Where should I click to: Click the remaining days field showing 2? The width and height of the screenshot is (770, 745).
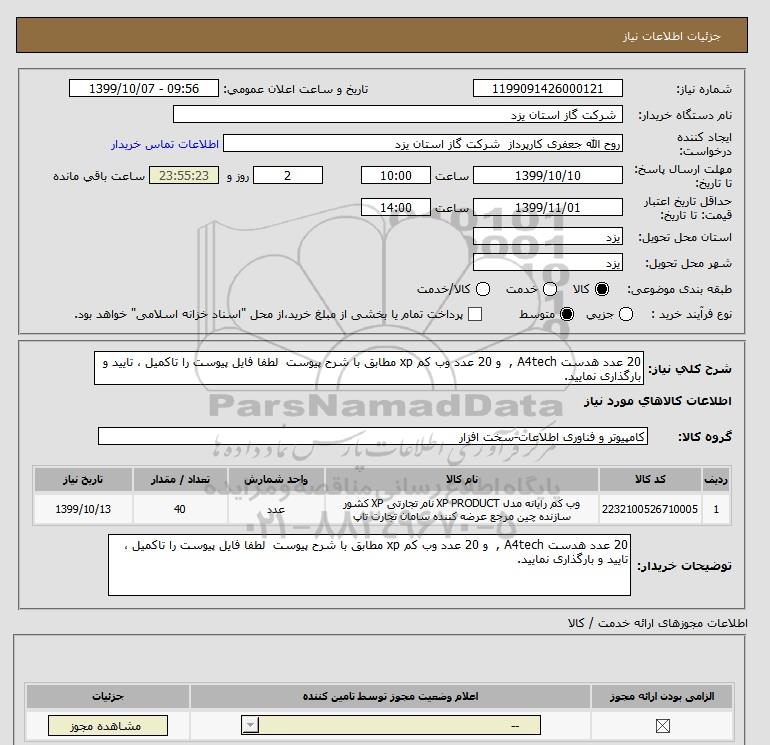pyautogui.click(x=288, y=175)
